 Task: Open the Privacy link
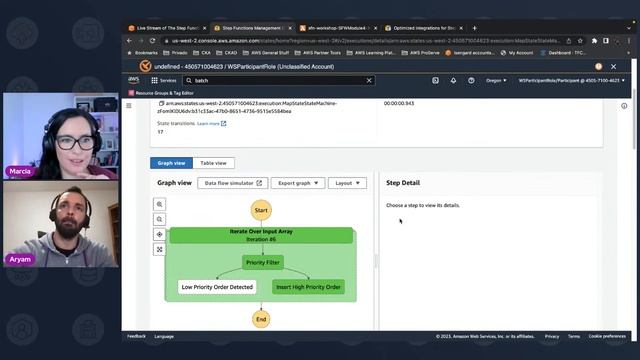[x=552, y=336]
